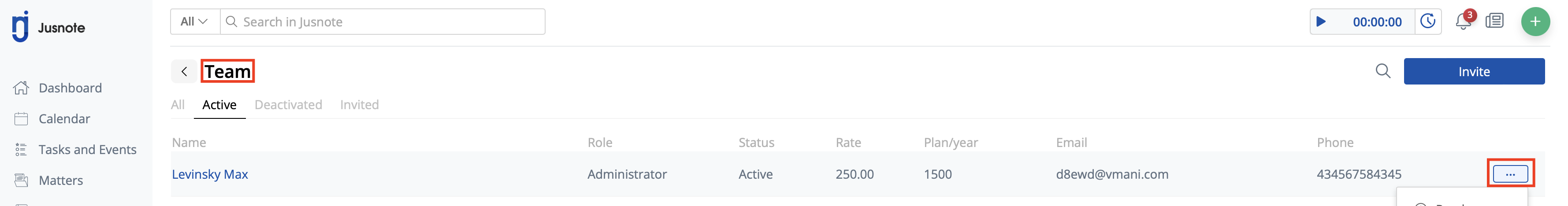Go back using the left chevron
Viewport: 1568px width, 206px height.
click(x=184, y=72)
